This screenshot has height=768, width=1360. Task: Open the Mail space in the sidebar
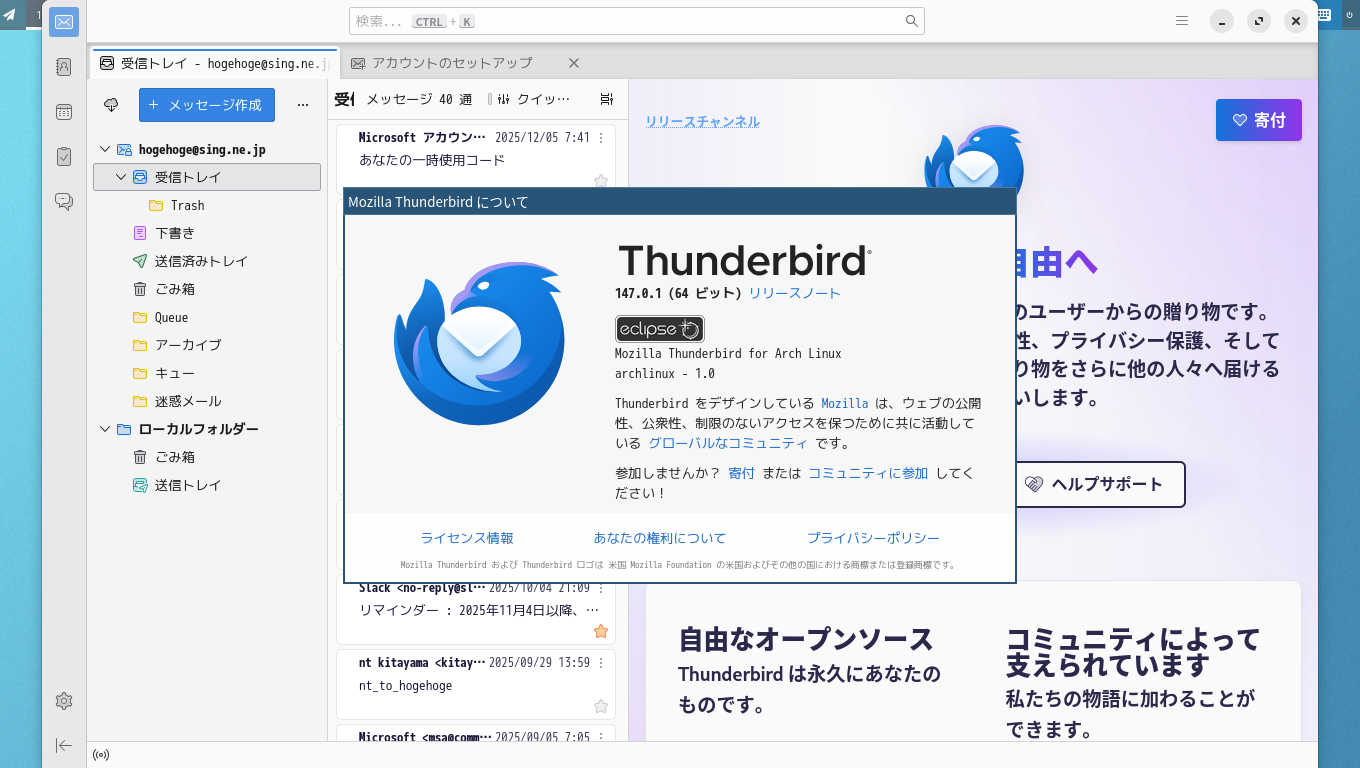tap(64, 22)
